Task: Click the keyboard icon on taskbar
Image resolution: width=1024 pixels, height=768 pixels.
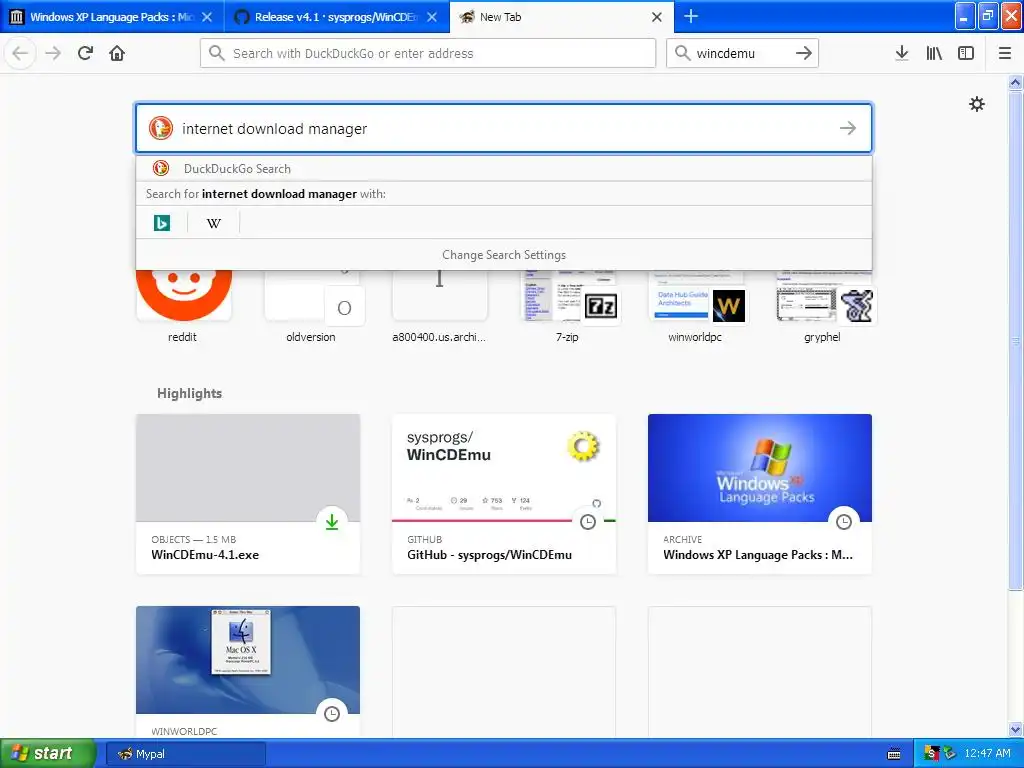Action: pyautogui.click(x=894, y=754)
